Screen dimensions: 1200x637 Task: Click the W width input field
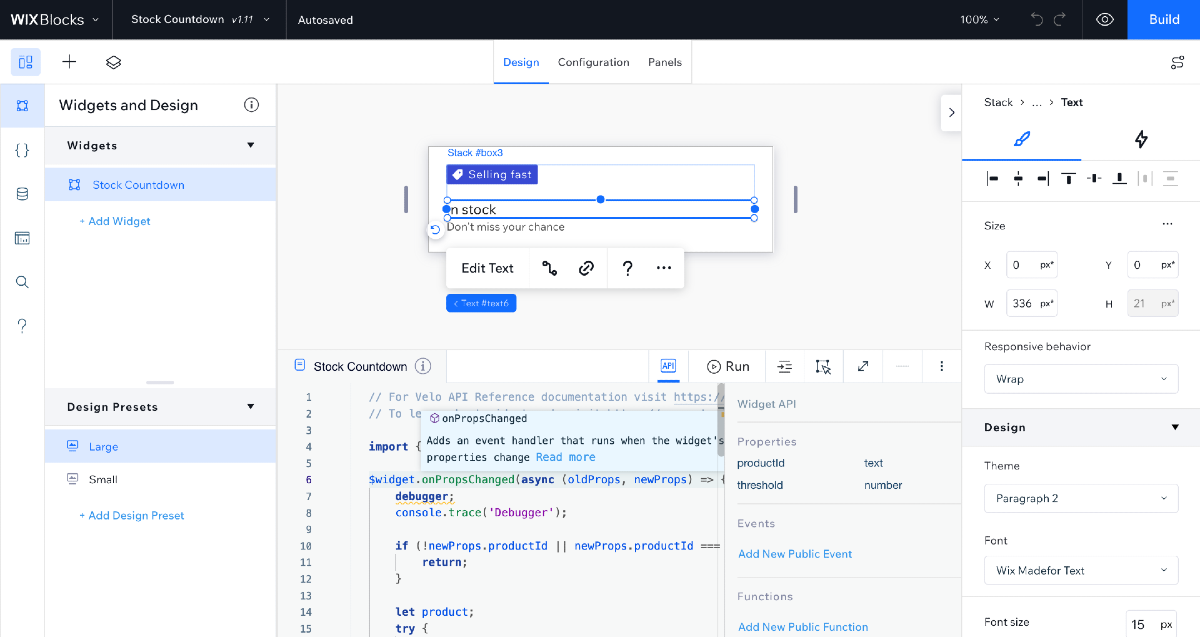(1032, 303)
